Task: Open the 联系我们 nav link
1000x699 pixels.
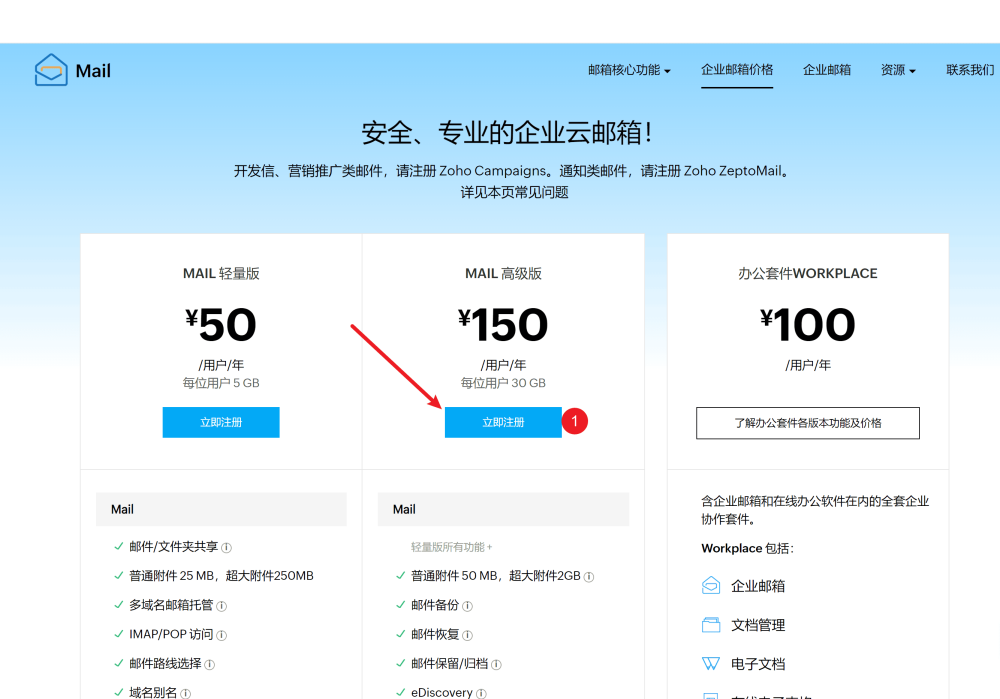Action: pyautogui.click(x=970, y=70)
